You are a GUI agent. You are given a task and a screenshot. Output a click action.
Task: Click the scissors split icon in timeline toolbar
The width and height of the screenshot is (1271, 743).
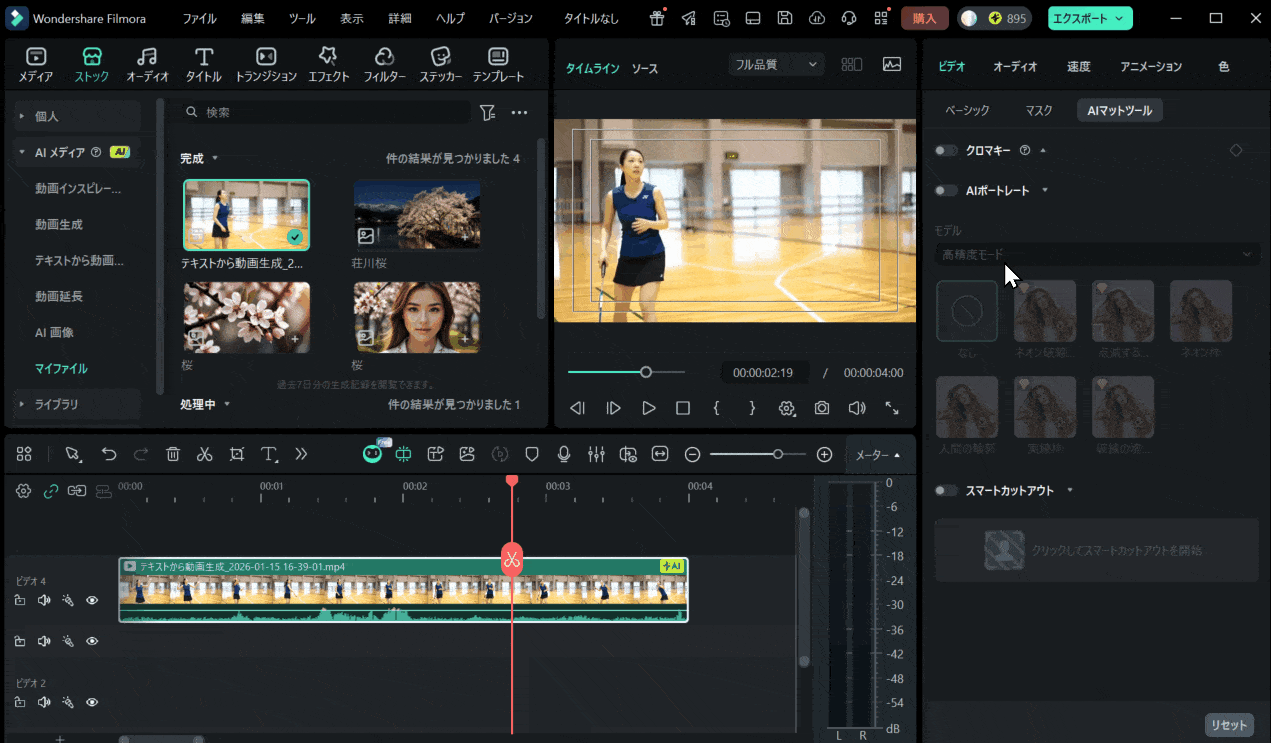pyautogui.click(x=205, y=454)
